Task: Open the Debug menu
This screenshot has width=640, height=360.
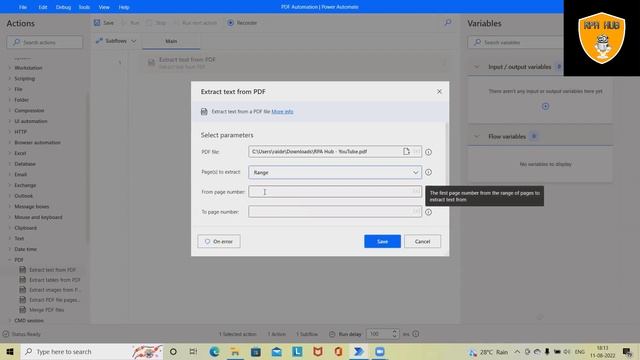Action: point(63,7)
